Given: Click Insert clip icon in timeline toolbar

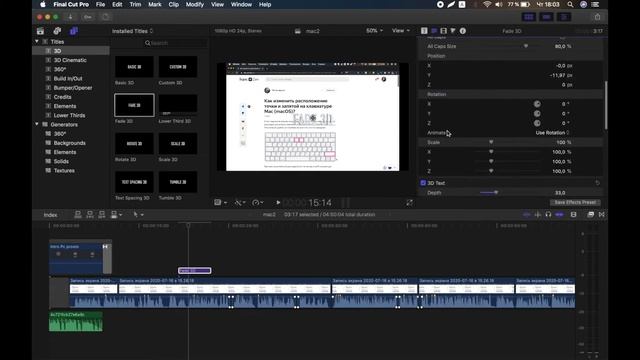Looking at the screenshot, I should tap(90, 214).
